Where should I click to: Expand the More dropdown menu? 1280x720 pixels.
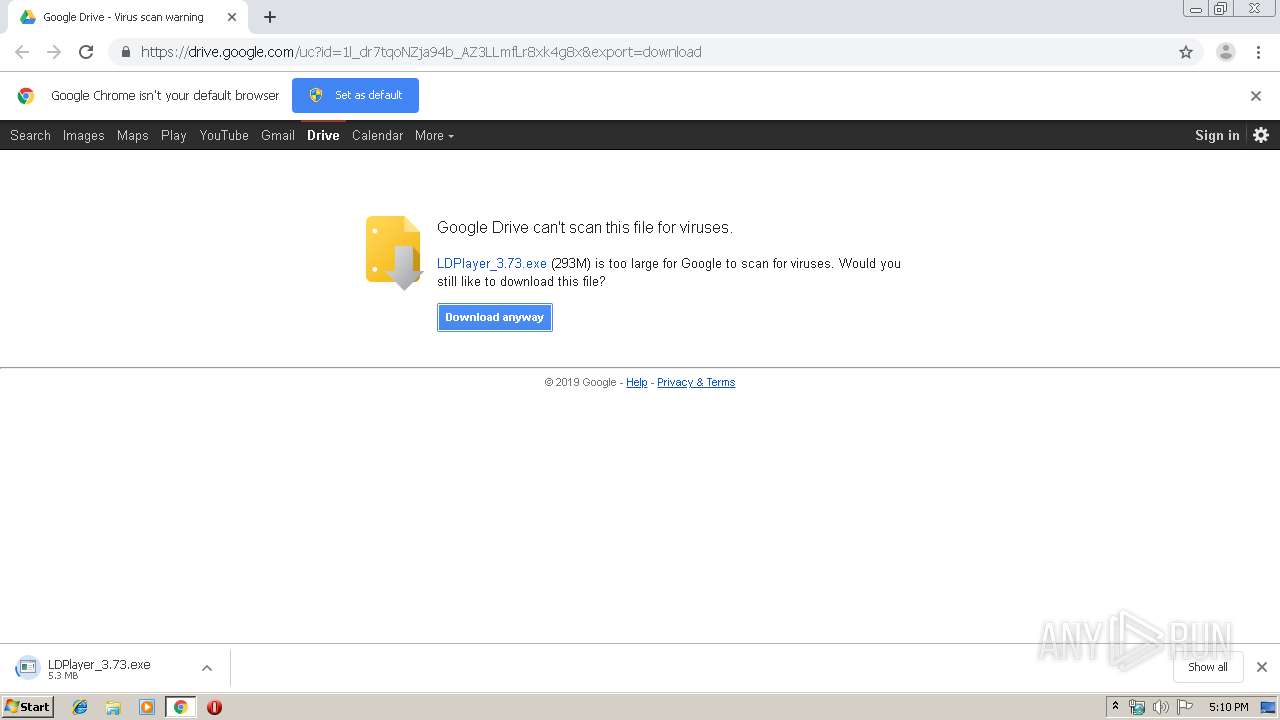(434, 135)
